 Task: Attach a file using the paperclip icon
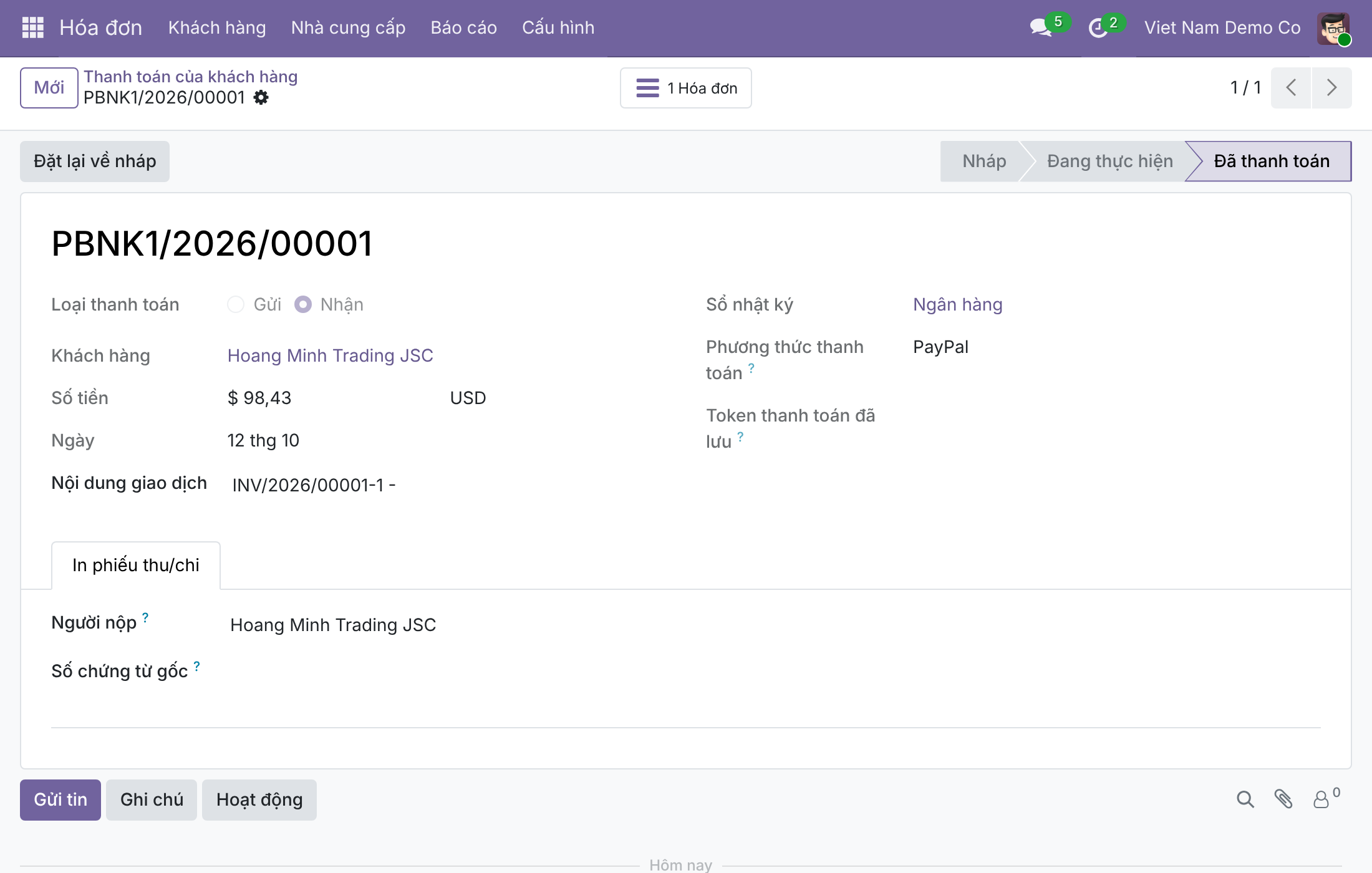click(1283, 799)
